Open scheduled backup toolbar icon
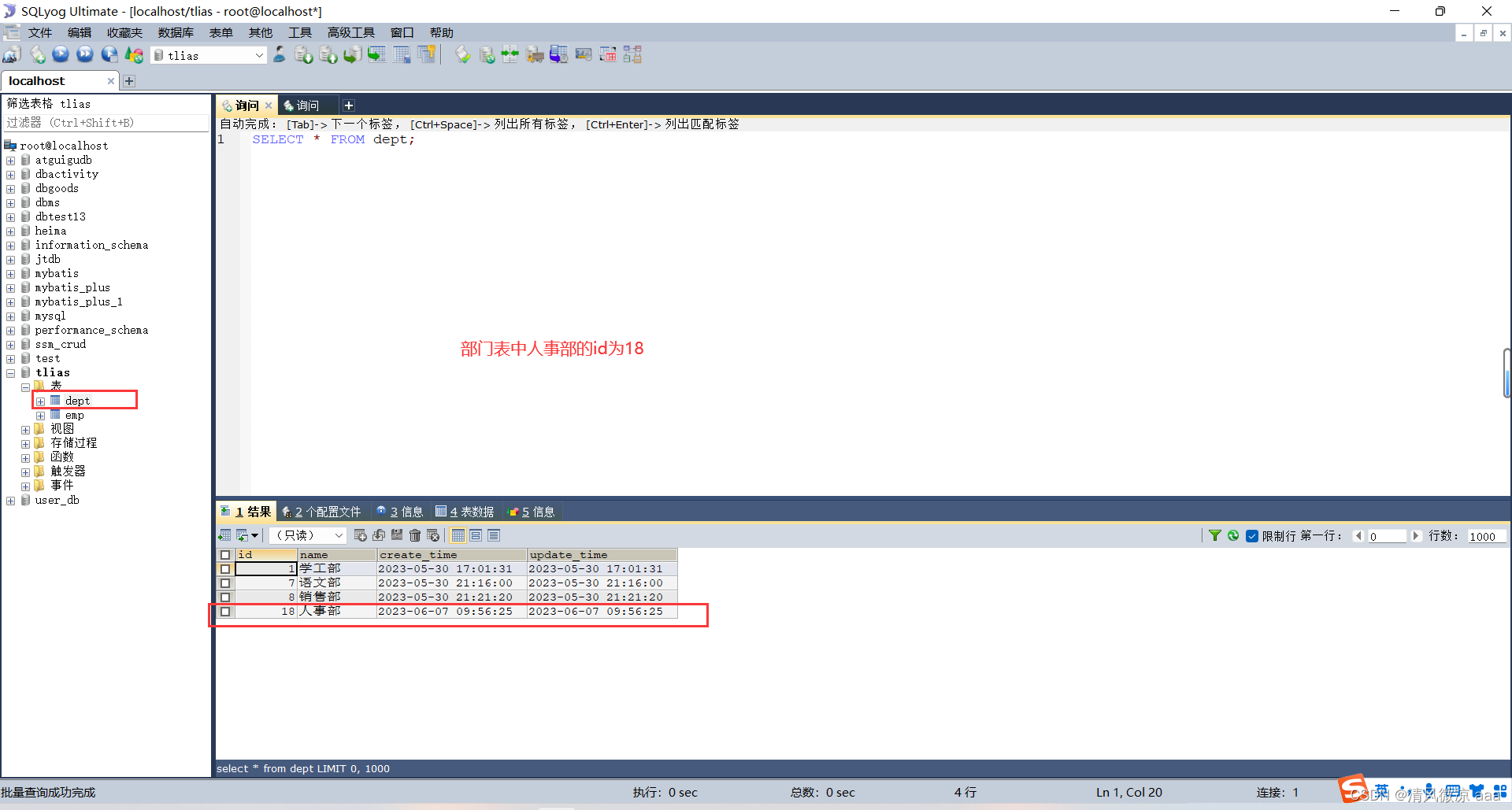The image size is (1512, 810). (559, 55)
